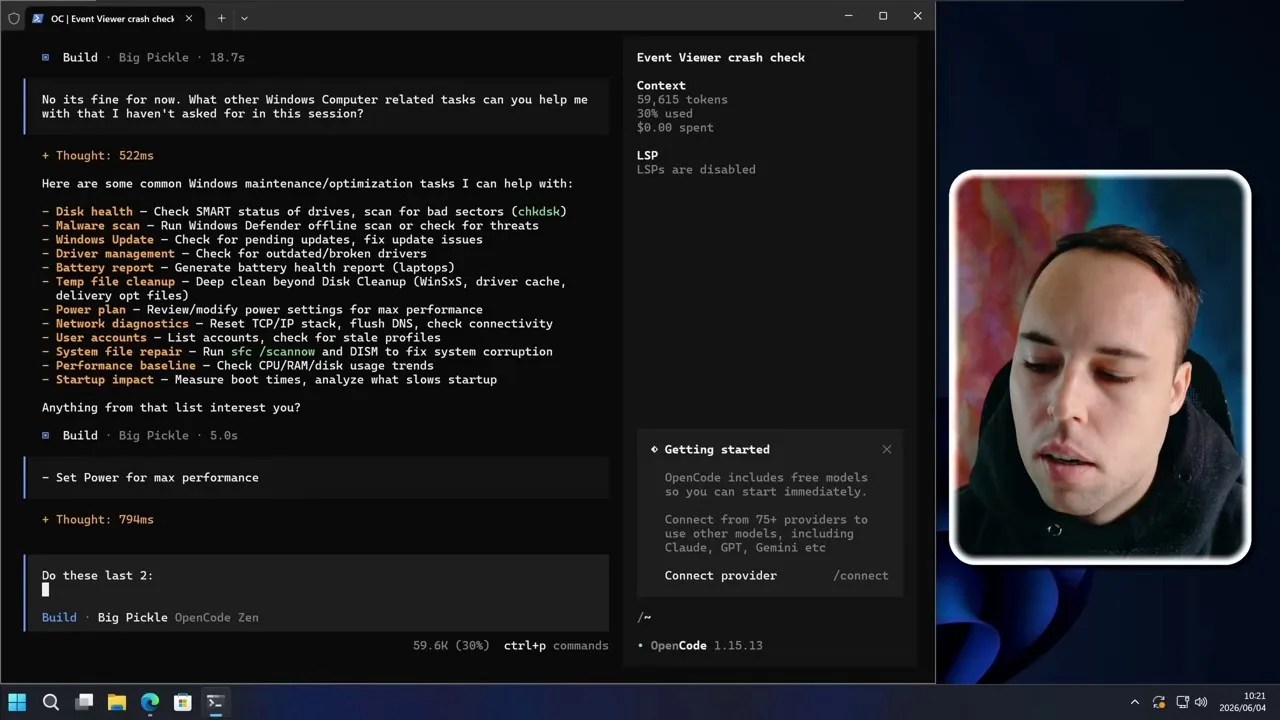Click the Big Pickle model name in footer
The width and height of the screenshot is (1280, 720).
click(x=132, y=617)
